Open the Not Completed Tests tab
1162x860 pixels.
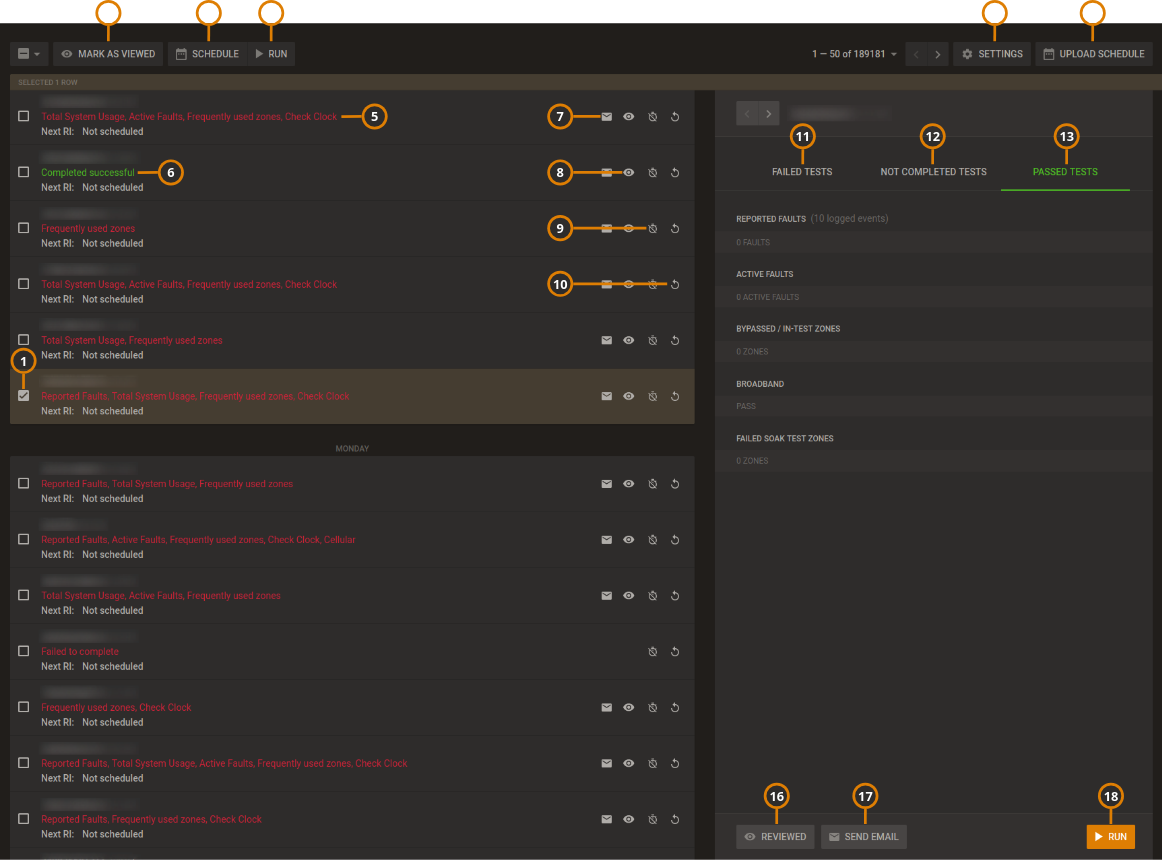click(933, 171)
